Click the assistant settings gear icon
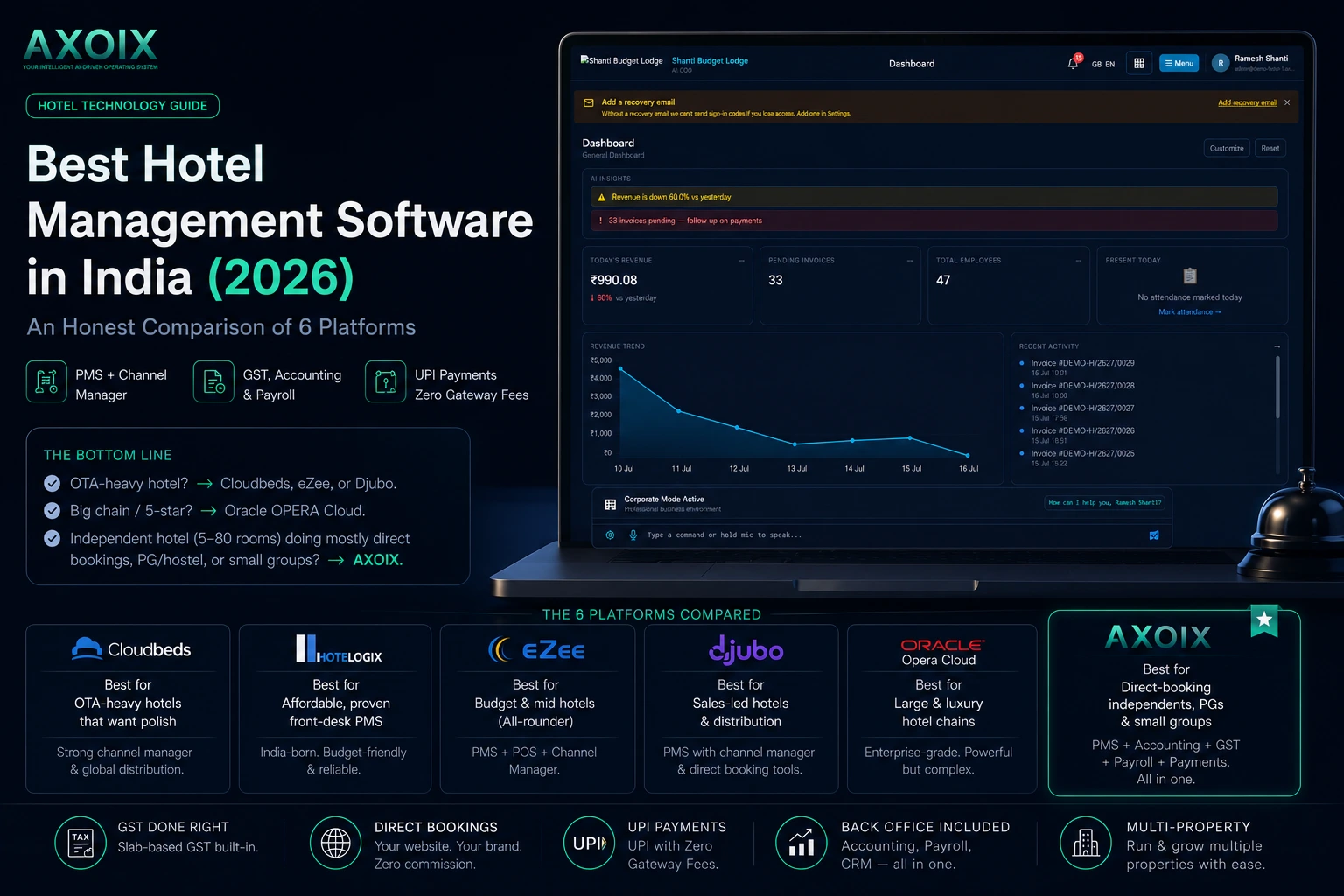 click(610, 535)
